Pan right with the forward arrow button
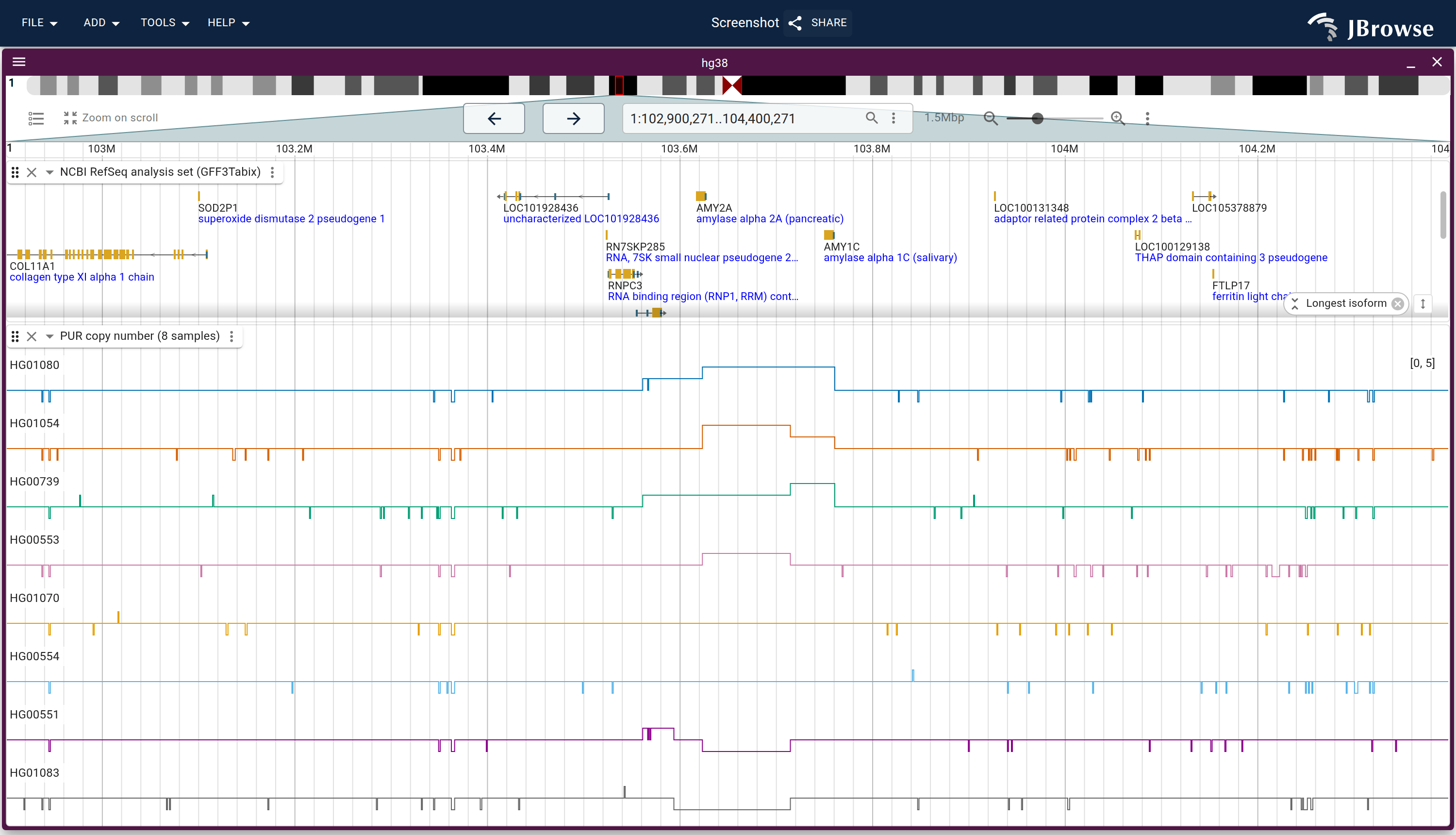The height and width of the screenshot is (835, 1456). click(573, 119)
